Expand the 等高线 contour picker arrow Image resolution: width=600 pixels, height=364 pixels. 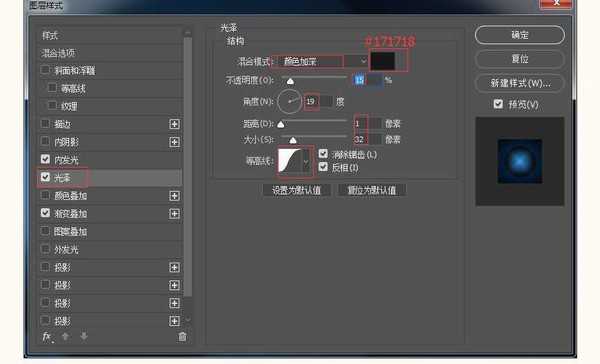[306, 162]
